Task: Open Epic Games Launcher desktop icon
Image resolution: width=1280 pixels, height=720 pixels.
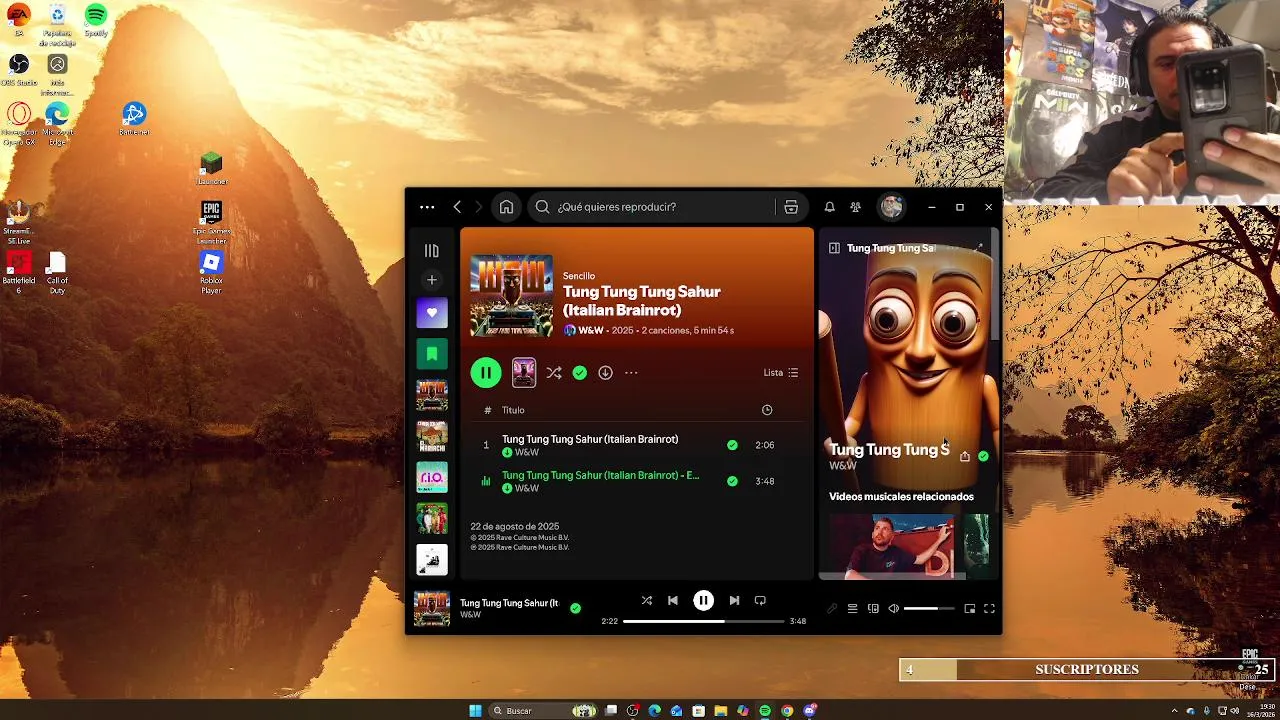Action: [211, 222]
